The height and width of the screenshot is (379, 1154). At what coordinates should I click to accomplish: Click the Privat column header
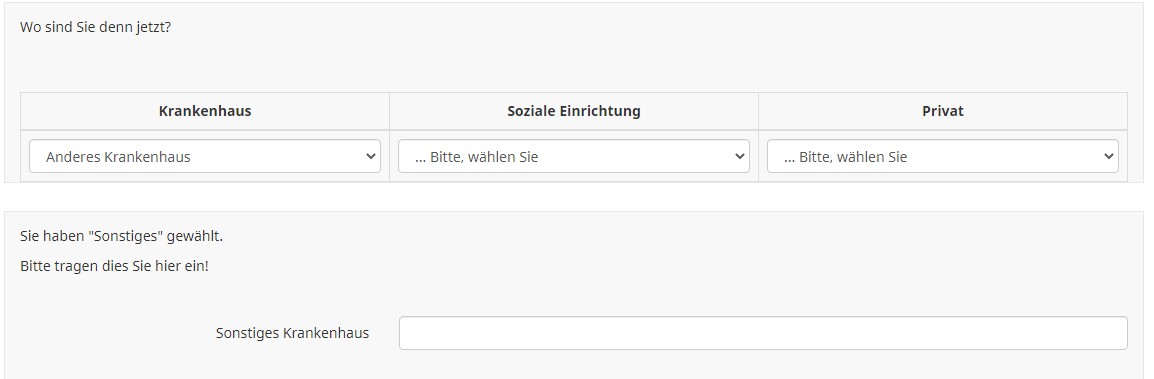(943, 111)
